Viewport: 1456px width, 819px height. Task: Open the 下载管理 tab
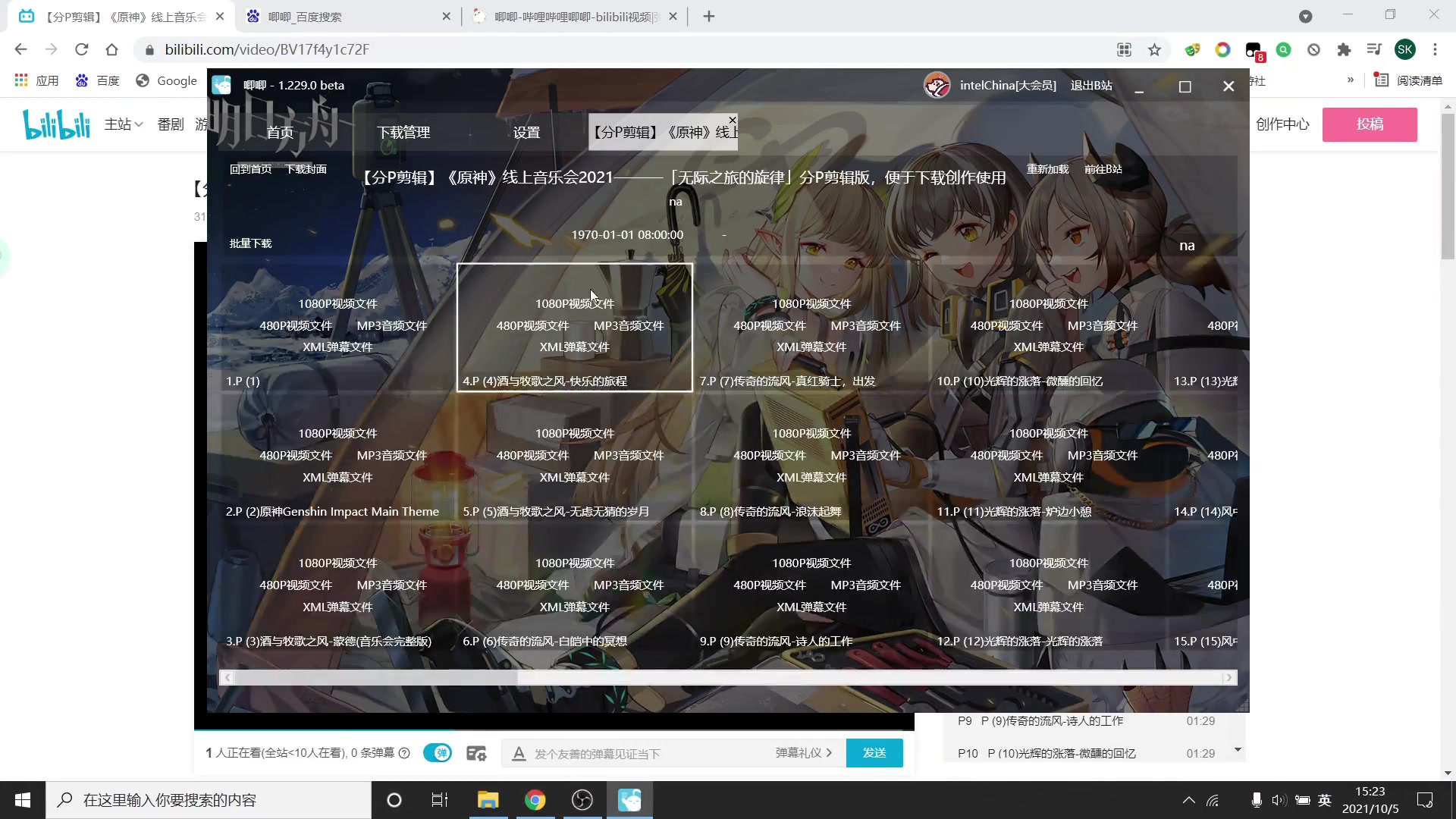pos(403,133)
